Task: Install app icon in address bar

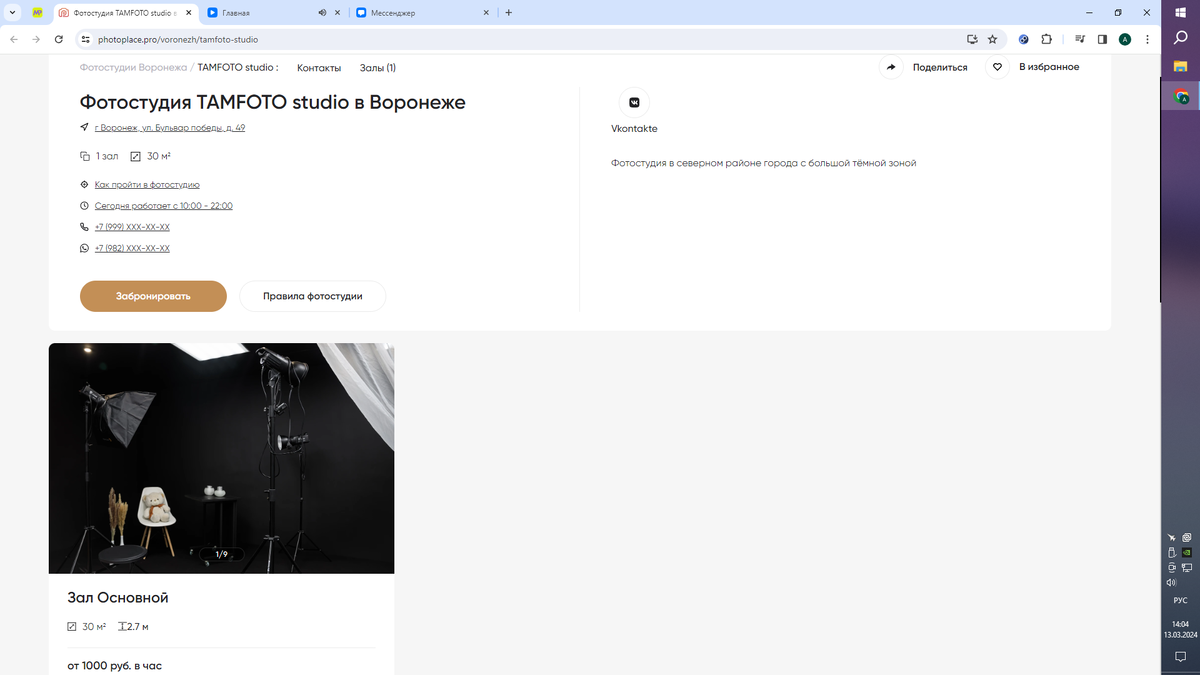Action: (972, 39)
